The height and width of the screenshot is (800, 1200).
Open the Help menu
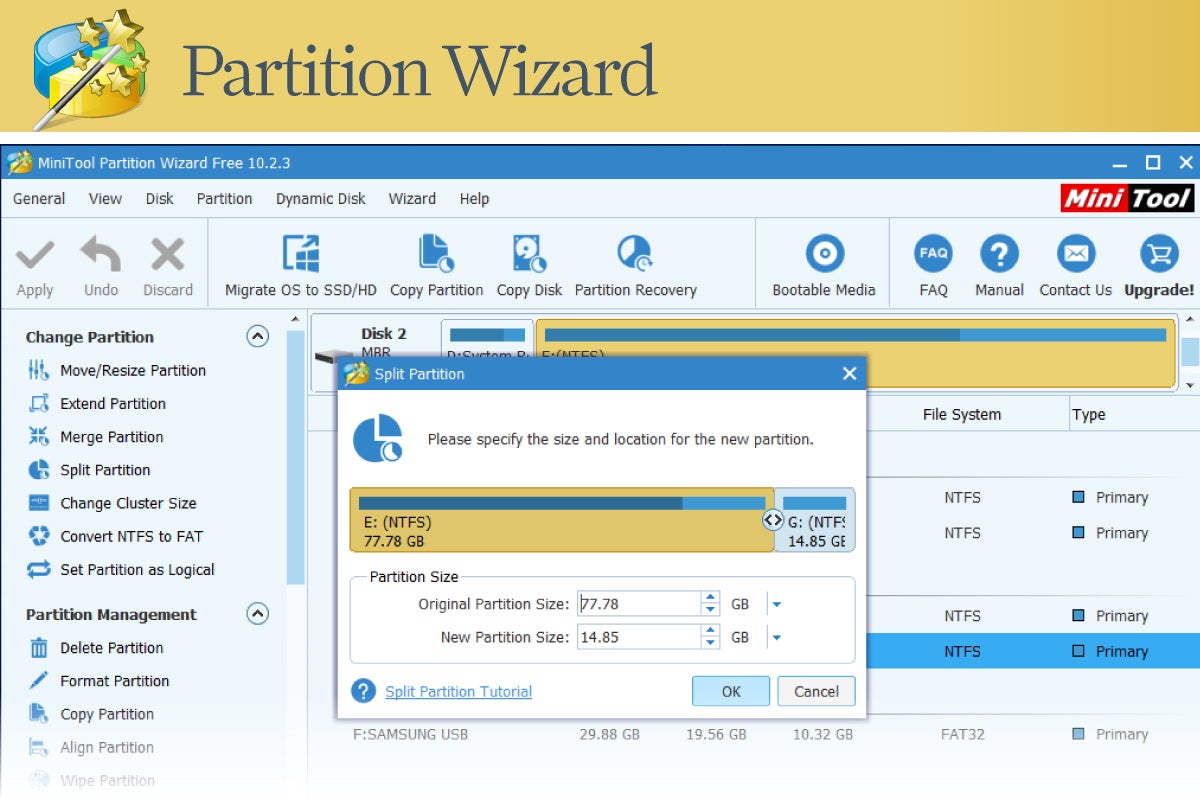pos(474,198)
